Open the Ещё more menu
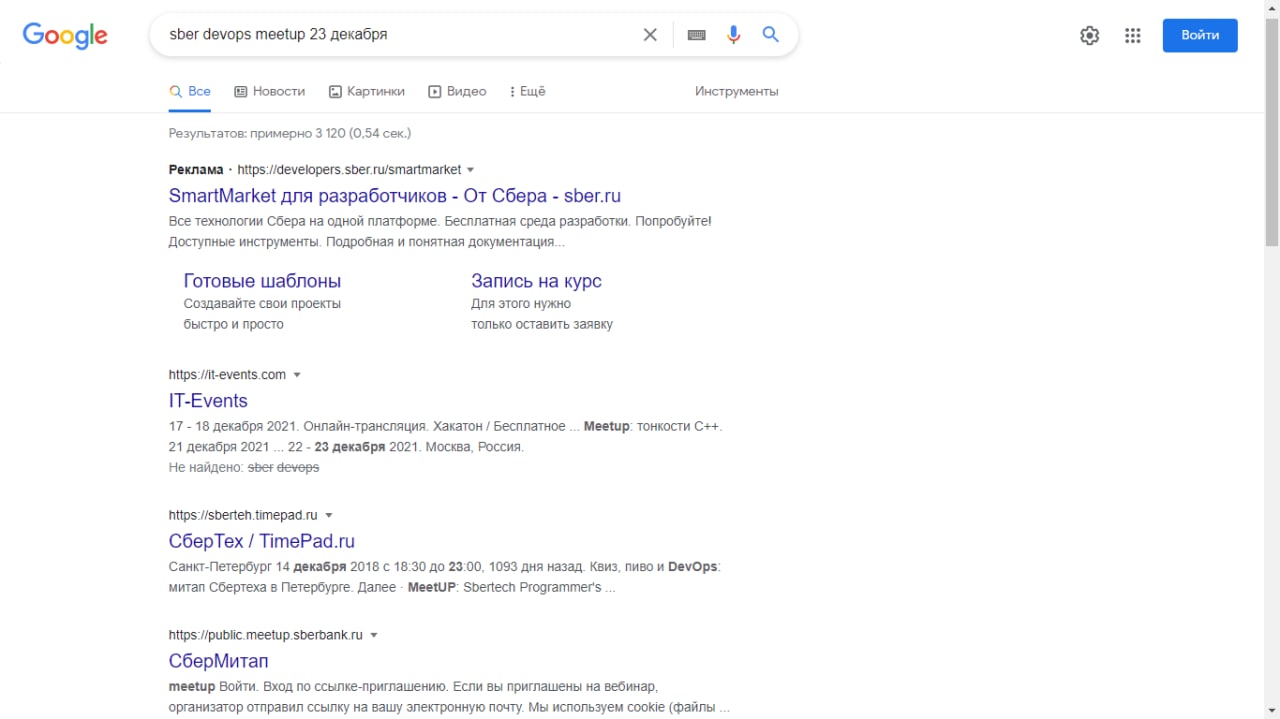The width and height of the screenshot is (1280, 719). (527, 91)
